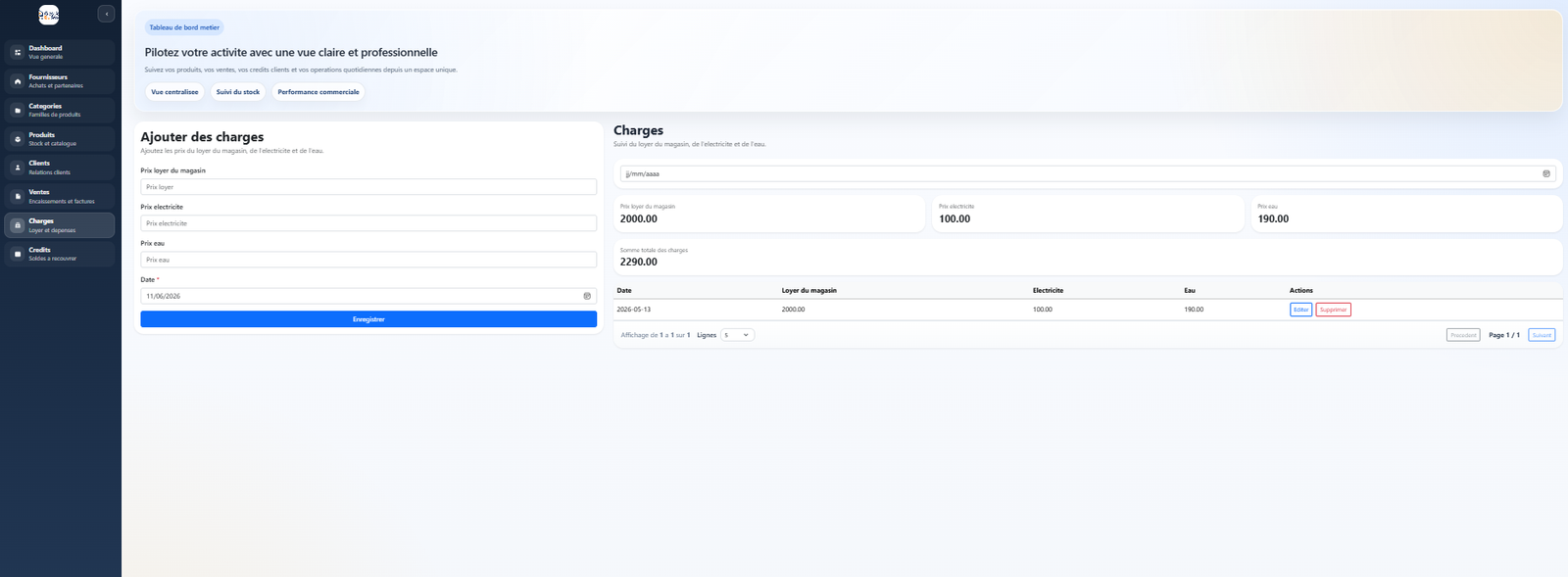Click the Suivant pagination button
Viewport: 1568px width, 577px height.
tap(1542, 335)
